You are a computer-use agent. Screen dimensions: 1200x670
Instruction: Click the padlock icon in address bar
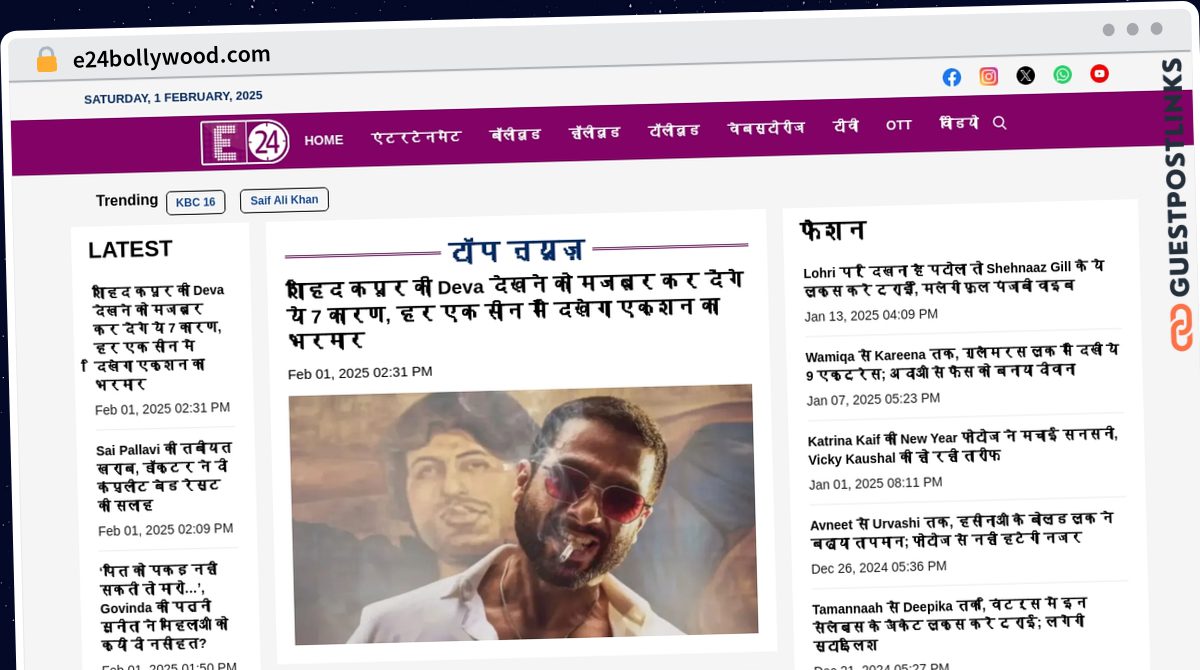(46, 59)
